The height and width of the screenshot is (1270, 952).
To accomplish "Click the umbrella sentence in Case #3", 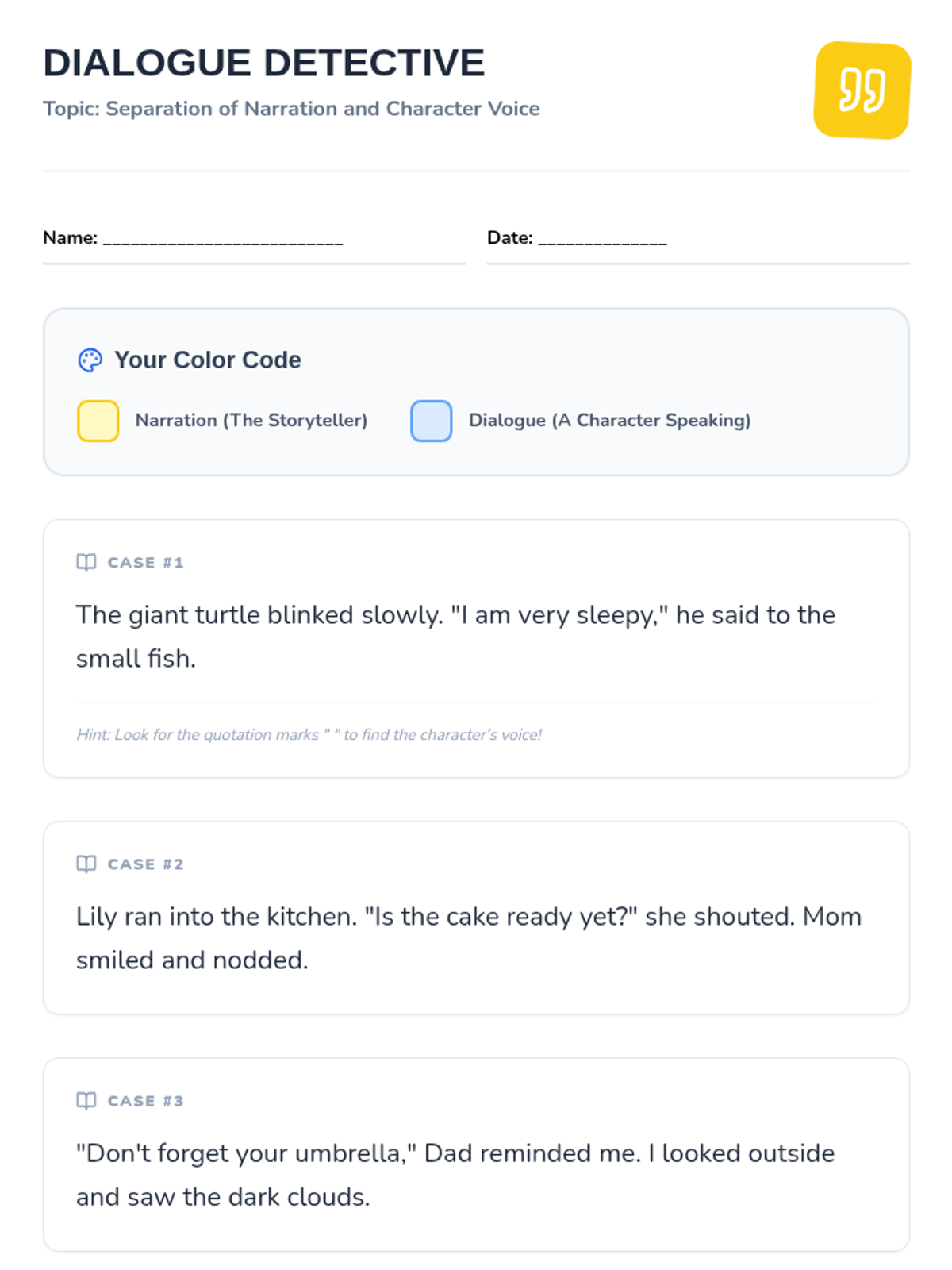I will pyautogui.click(x=455, y=1175).
